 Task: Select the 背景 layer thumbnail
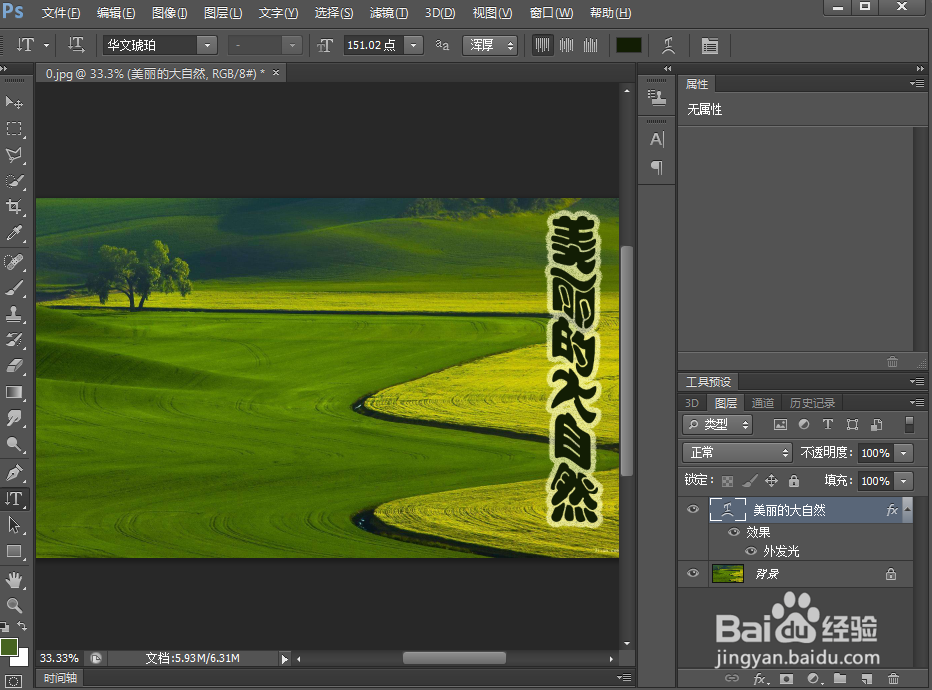pyautogui.click(x=728, y=574)
